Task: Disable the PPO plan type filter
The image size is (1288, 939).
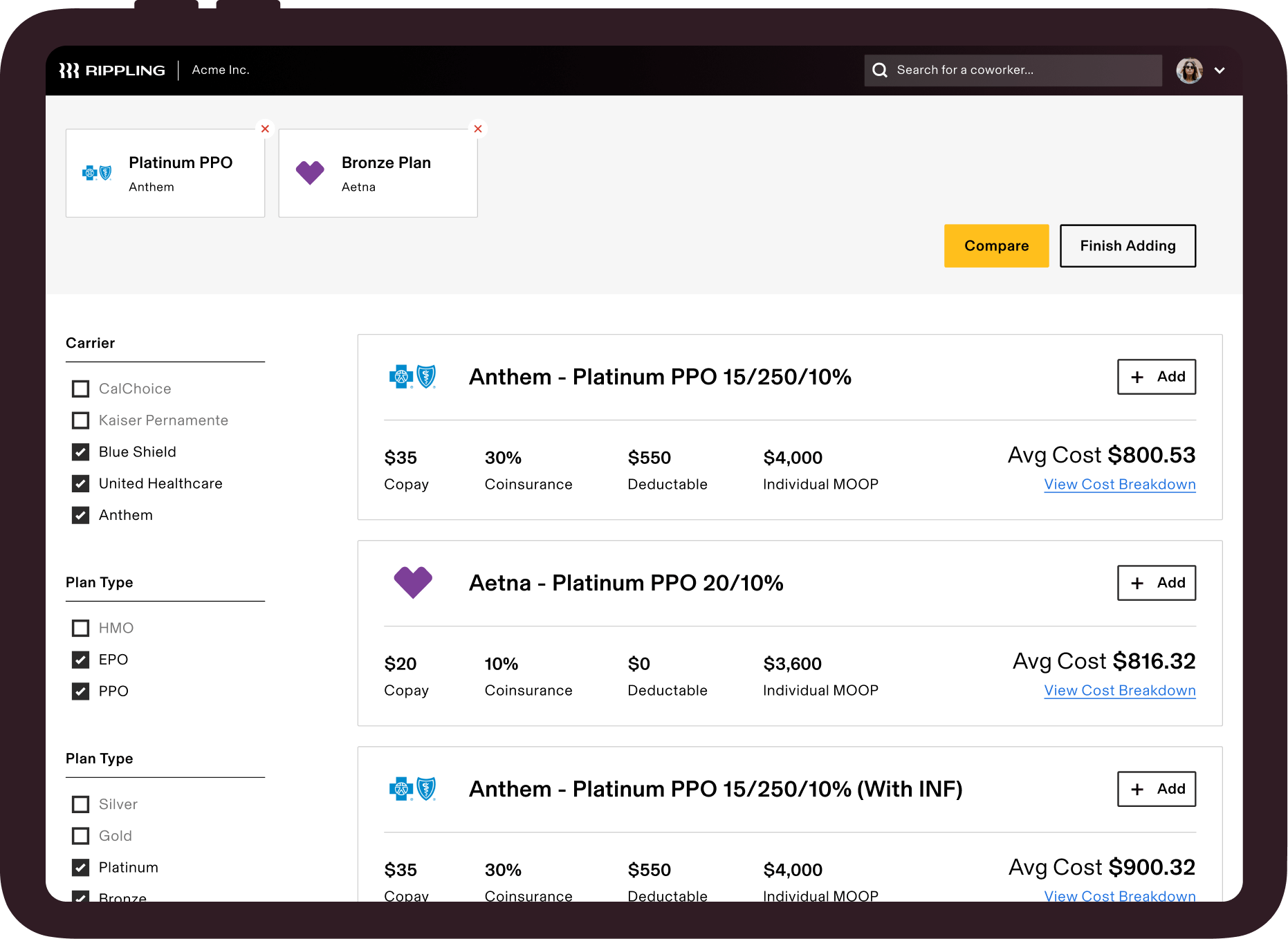Action: [81, 691]
